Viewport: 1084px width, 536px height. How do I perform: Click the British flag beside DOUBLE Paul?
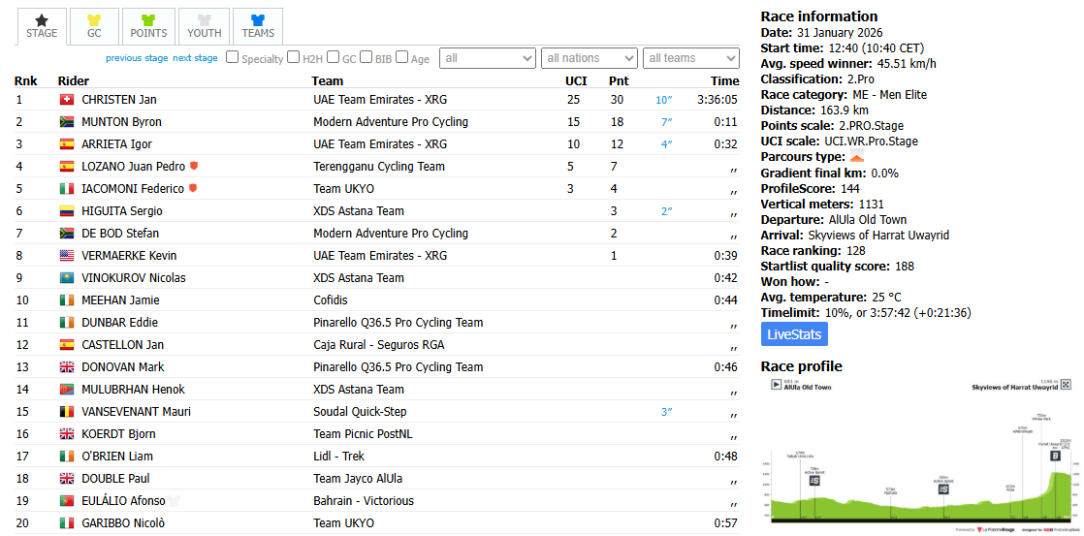[x=67, y=479]
